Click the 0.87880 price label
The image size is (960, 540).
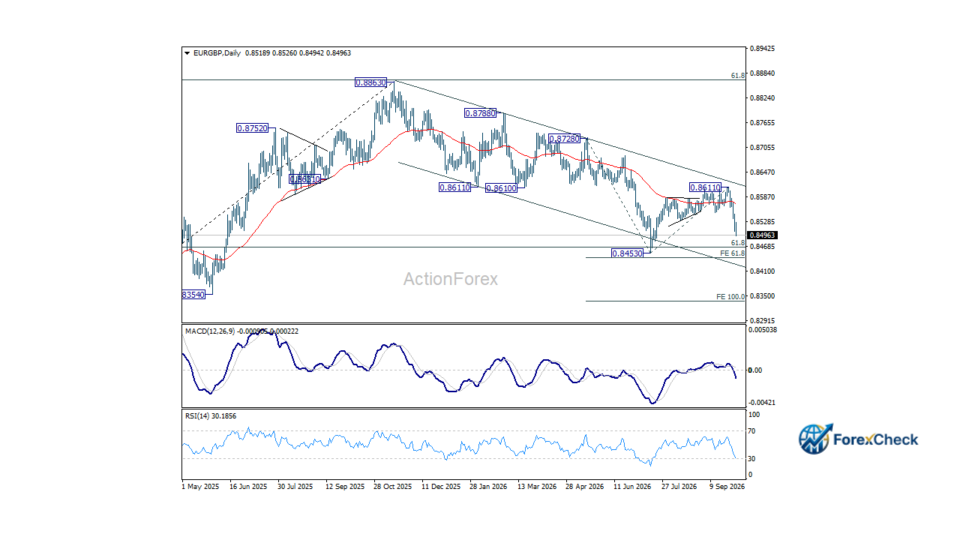(480, 113)
